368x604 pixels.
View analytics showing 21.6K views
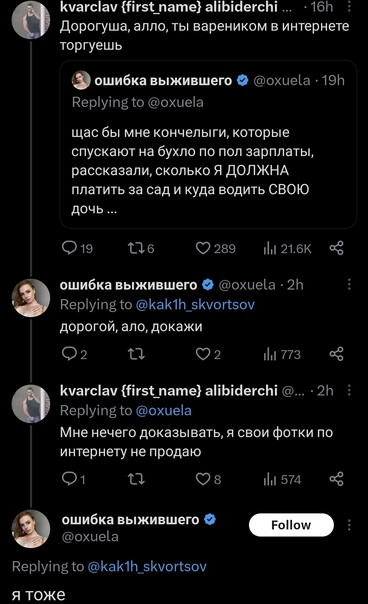[287, 249]
